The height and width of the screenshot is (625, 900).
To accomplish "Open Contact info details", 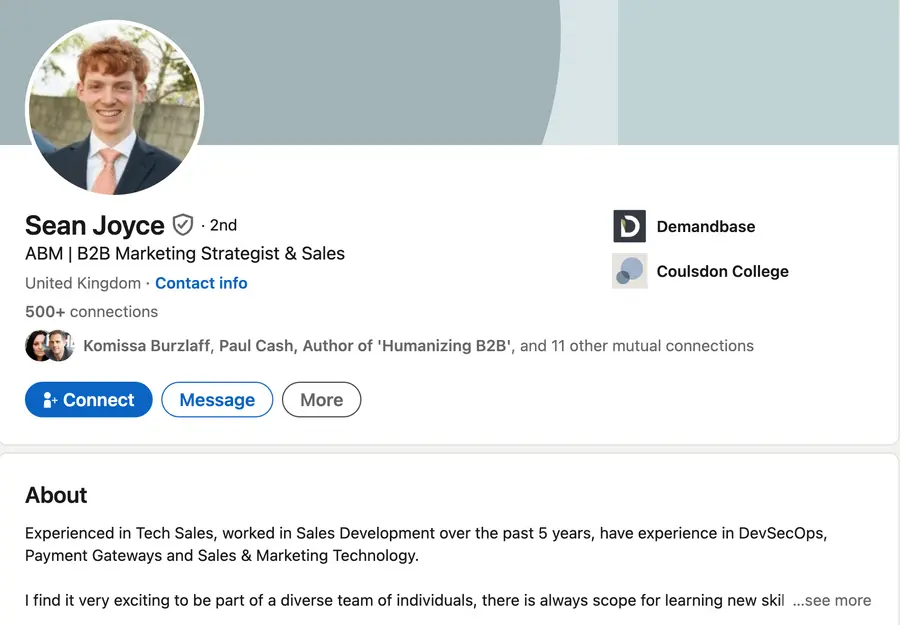I will 201,283.
